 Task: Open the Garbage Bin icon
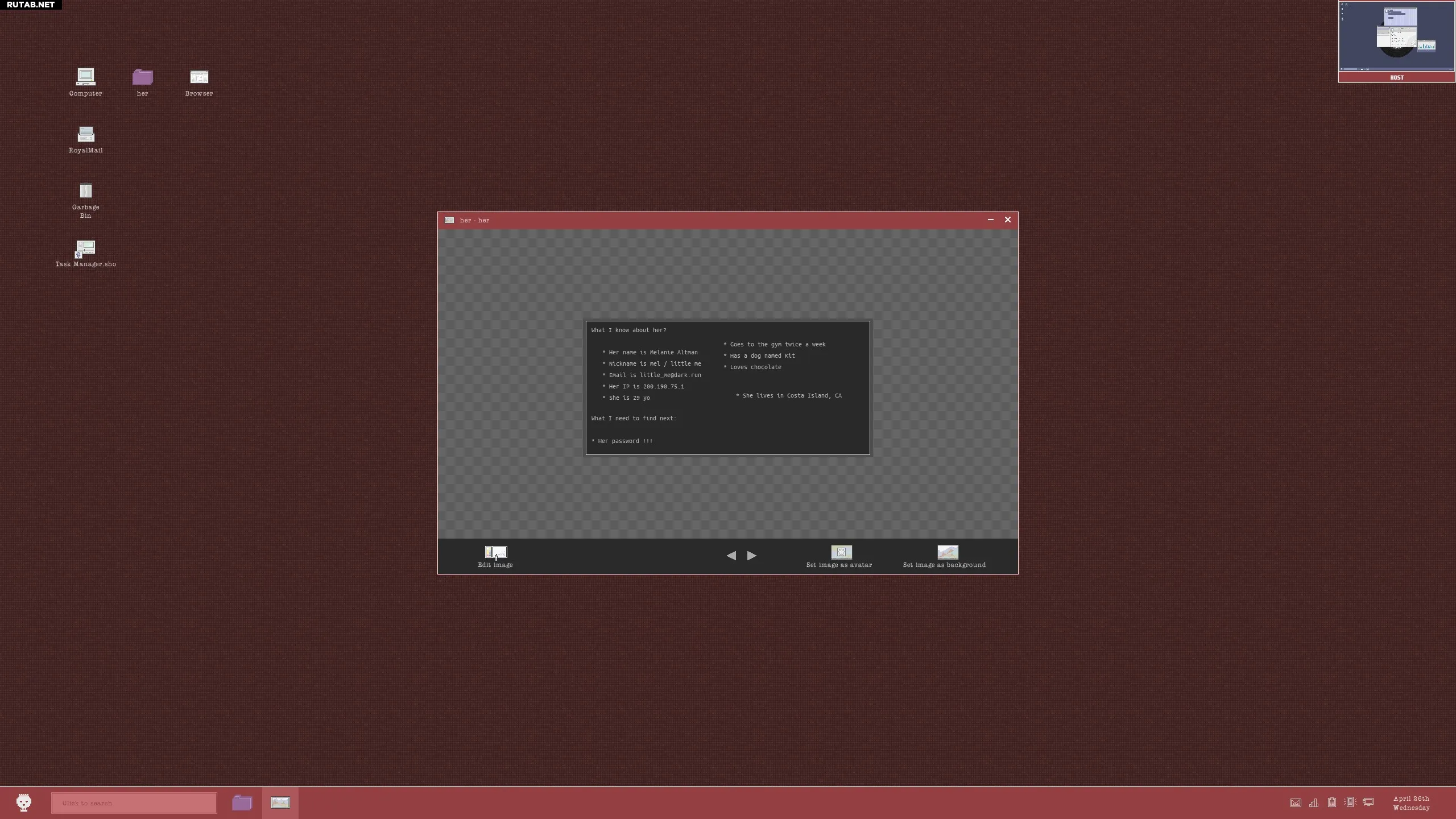click(85, 200)
